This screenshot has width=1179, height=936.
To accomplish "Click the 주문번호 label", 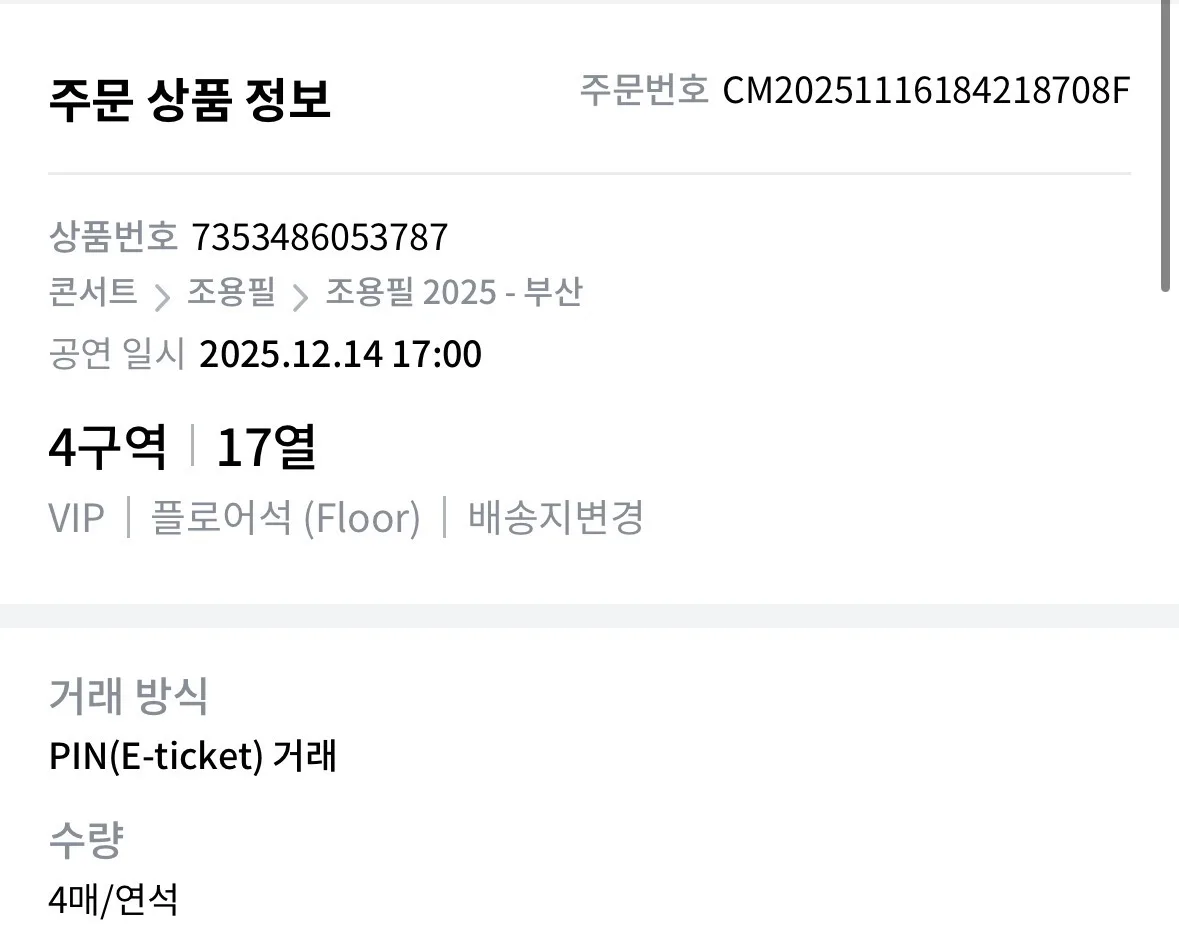I will 644,91.
